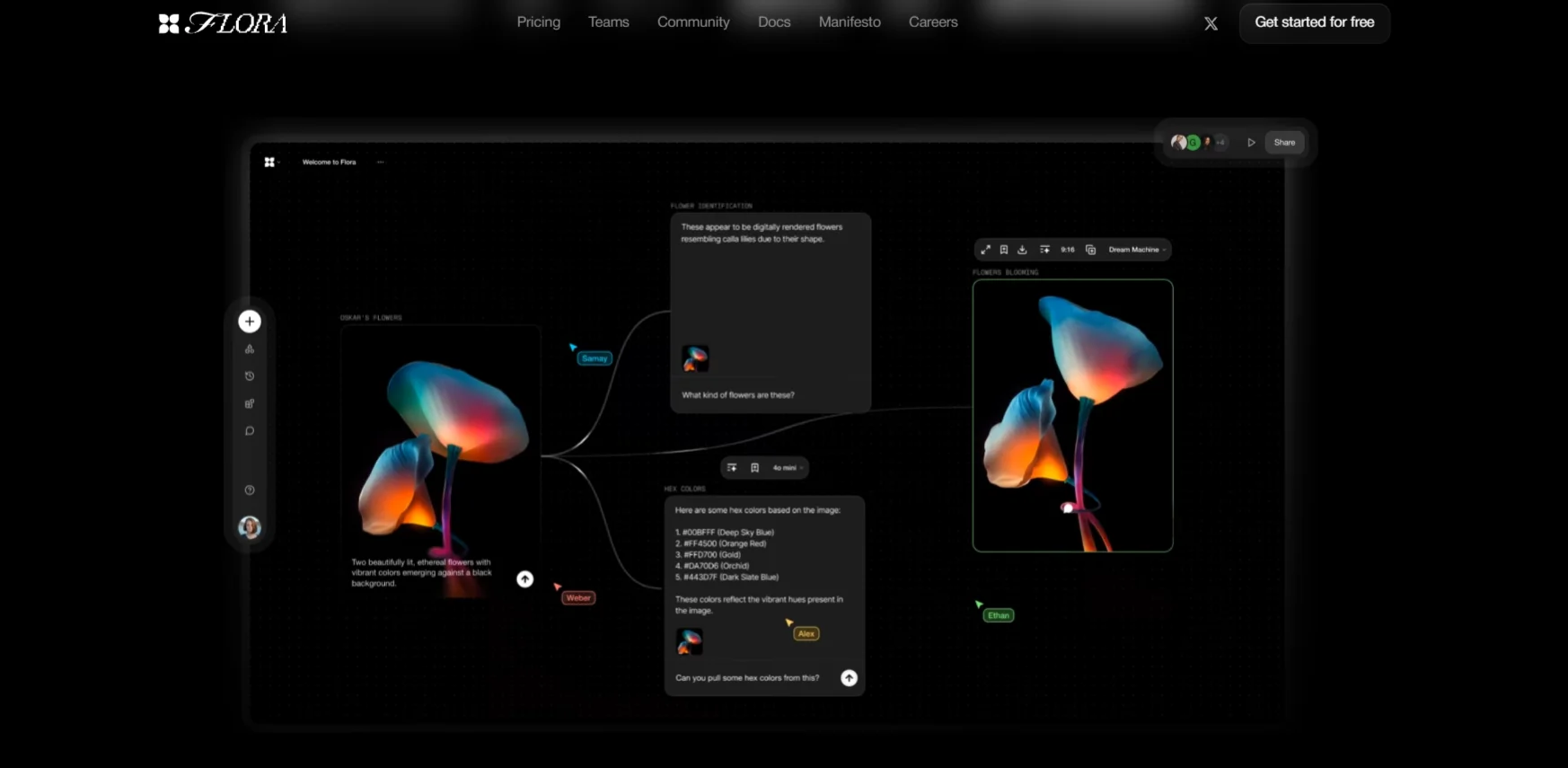Open the Community nav item
The height and width of the screenshot is (768, 1568).
tap(693, 22)
